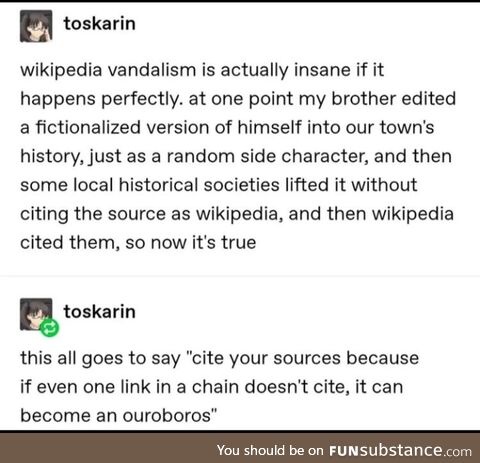Click the words 'so now it's true'

191,243
